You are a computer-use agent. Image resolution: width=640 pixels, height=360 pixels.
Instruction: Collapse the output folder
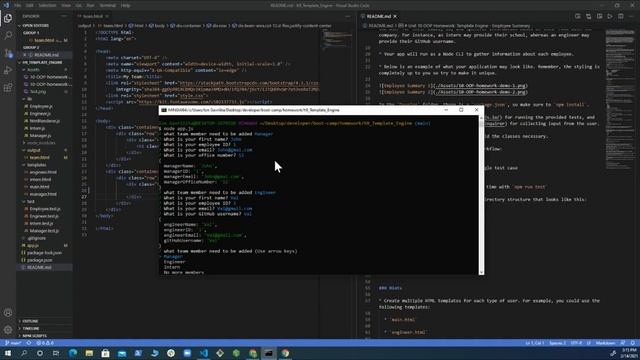point(33,150)
